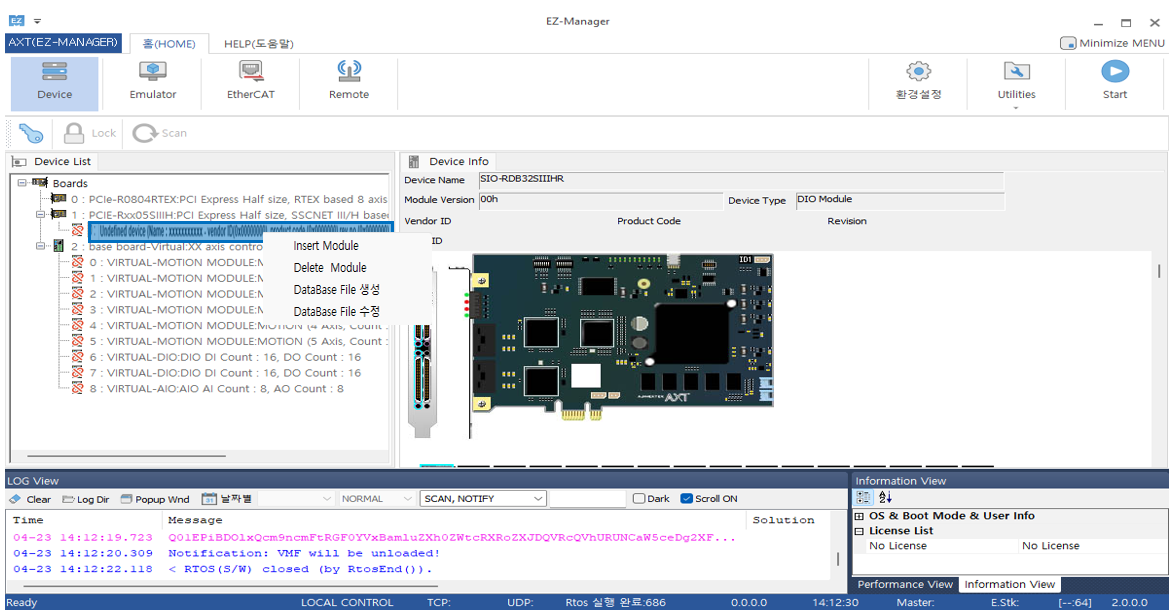Select DataBase File 생성 menu entry
This screenshot has height=610, width=1170.
click(337, 289)
